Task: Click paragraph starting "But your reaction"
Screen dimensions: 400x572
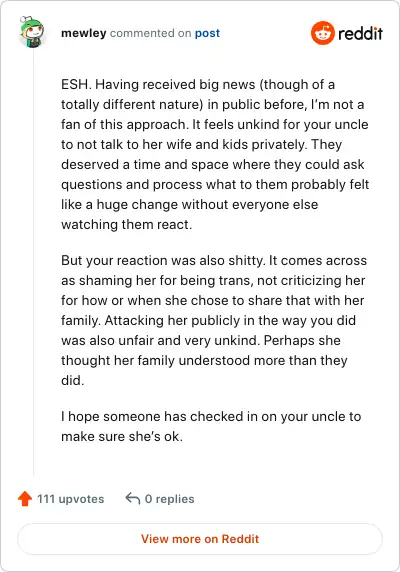Action: click(214, 320)
